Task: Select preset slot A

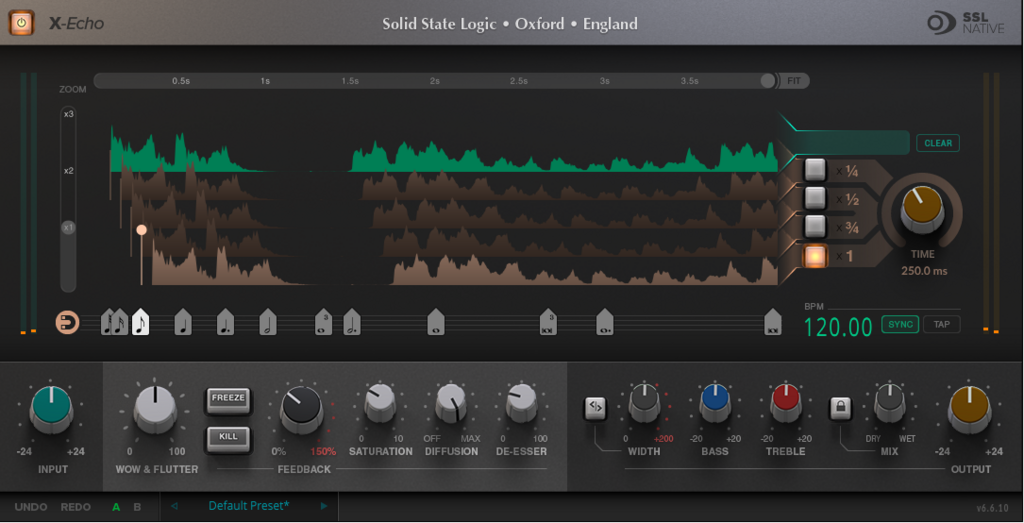Action: (116, 507)
